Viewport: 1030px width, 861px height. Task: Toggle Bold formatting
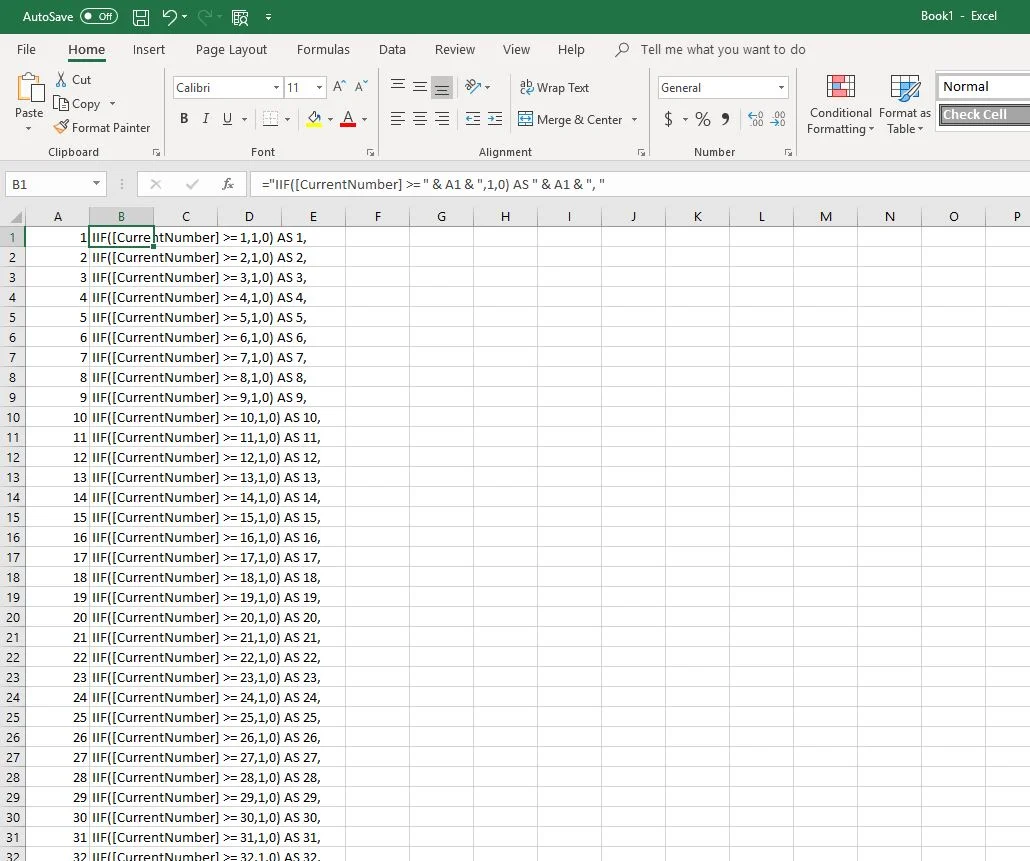184,119
